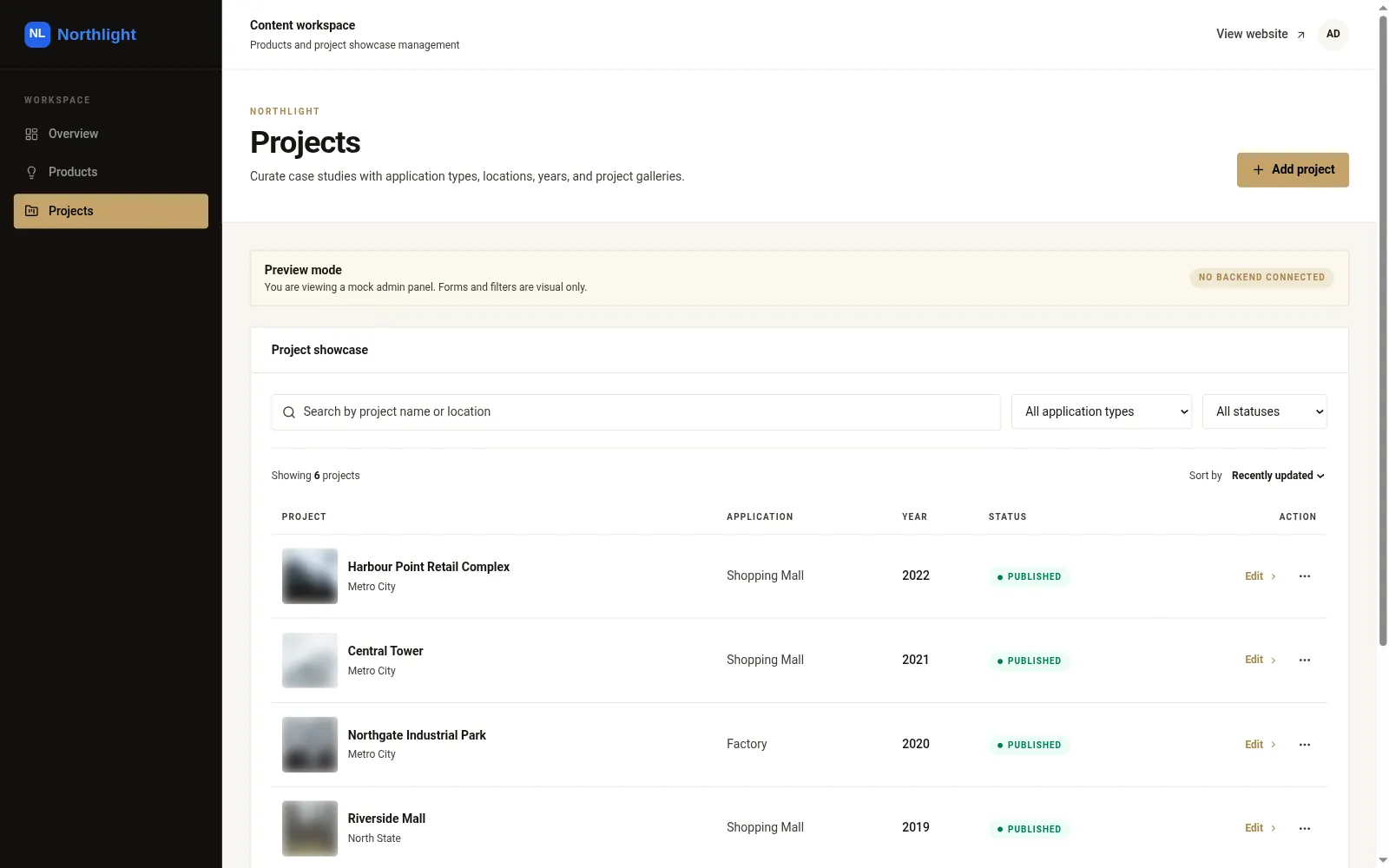Open more options for Northgate Industrial Park
The width and height of the screenshot is (1389, 868).
[1305, 745]
